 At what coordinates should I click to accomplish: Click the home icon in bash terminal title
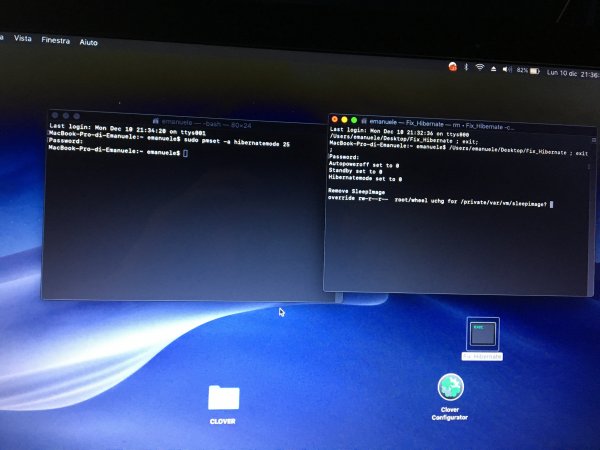coord(156,121)
